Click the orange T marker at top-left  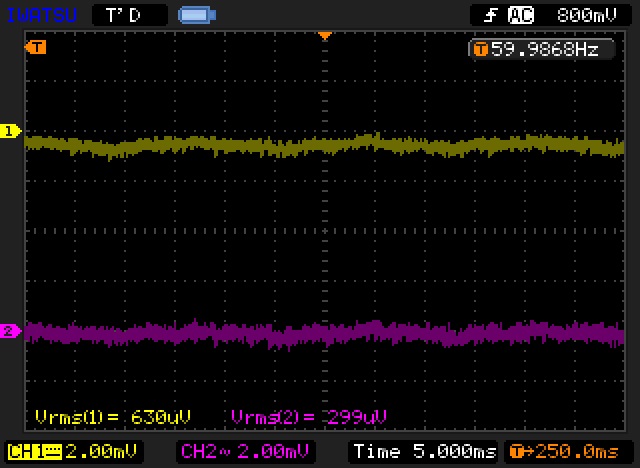[x=37, y=47]
